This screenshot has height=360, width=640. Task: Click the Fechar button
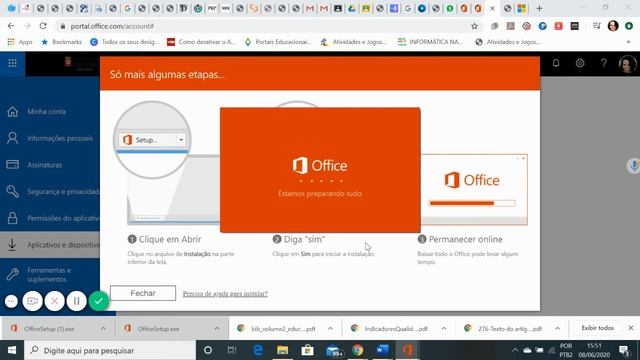143,293
